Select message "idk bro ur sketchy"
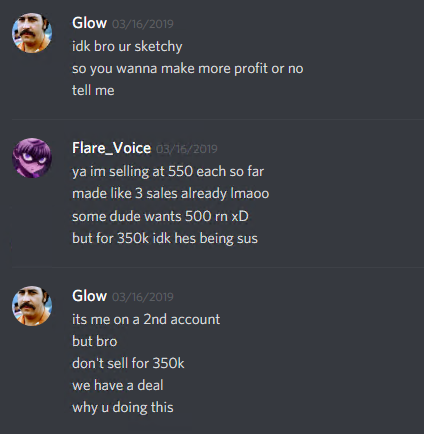424x434 pixels. (127, 46)
